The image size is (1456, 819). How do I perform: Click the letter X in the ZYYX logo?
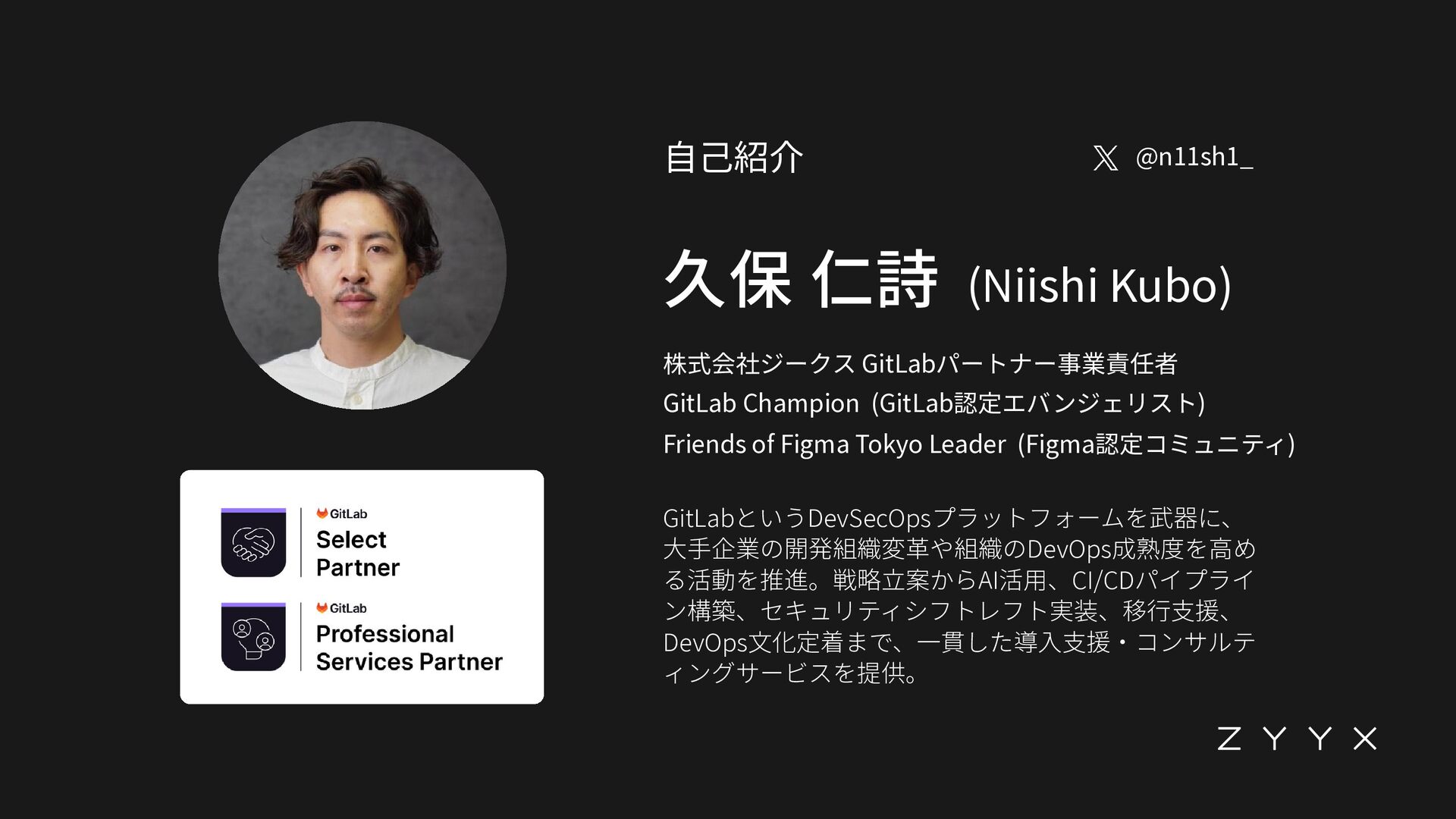(1365, 739)
